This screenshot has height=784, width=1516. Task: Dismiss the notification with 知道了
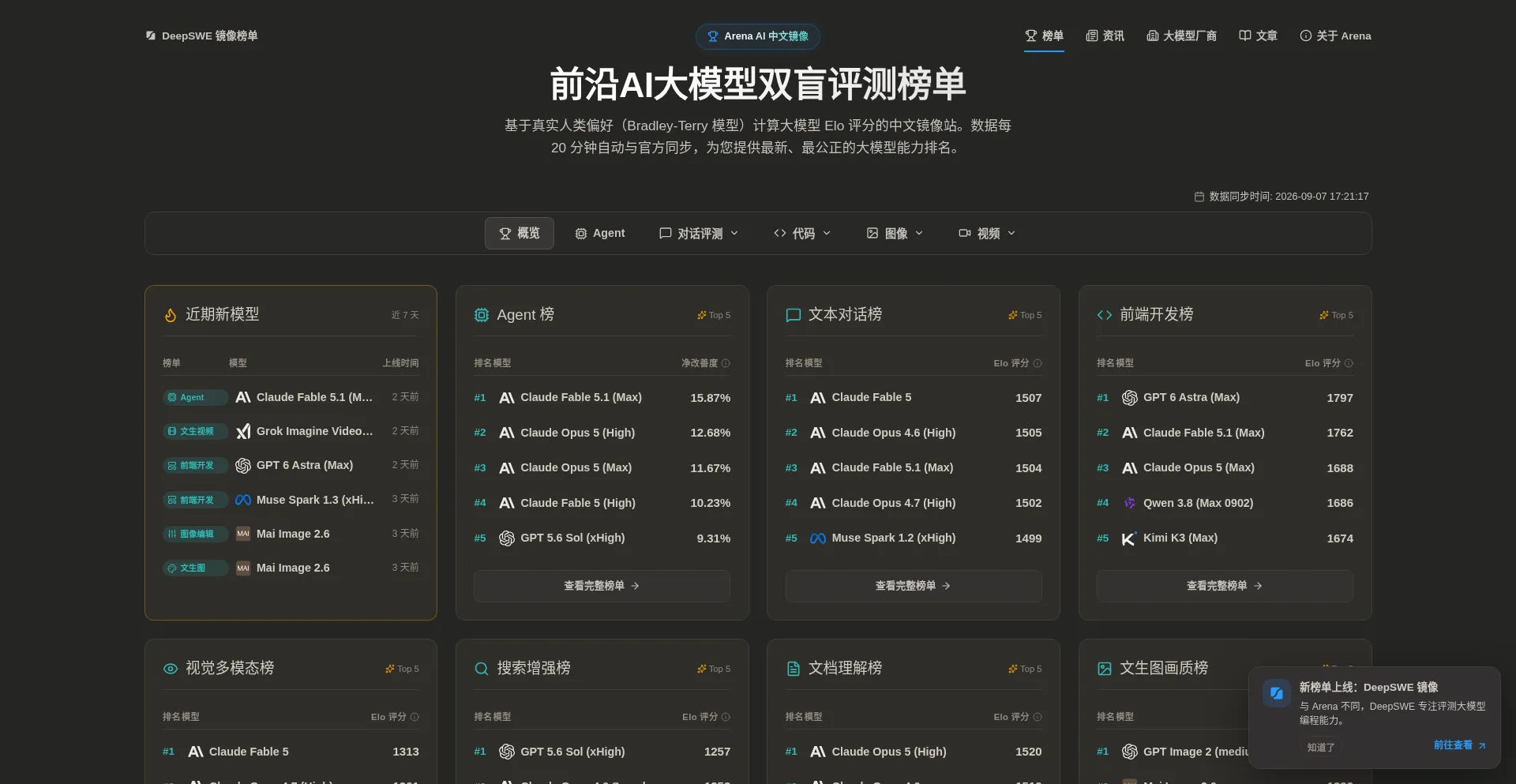point(1321,747)
